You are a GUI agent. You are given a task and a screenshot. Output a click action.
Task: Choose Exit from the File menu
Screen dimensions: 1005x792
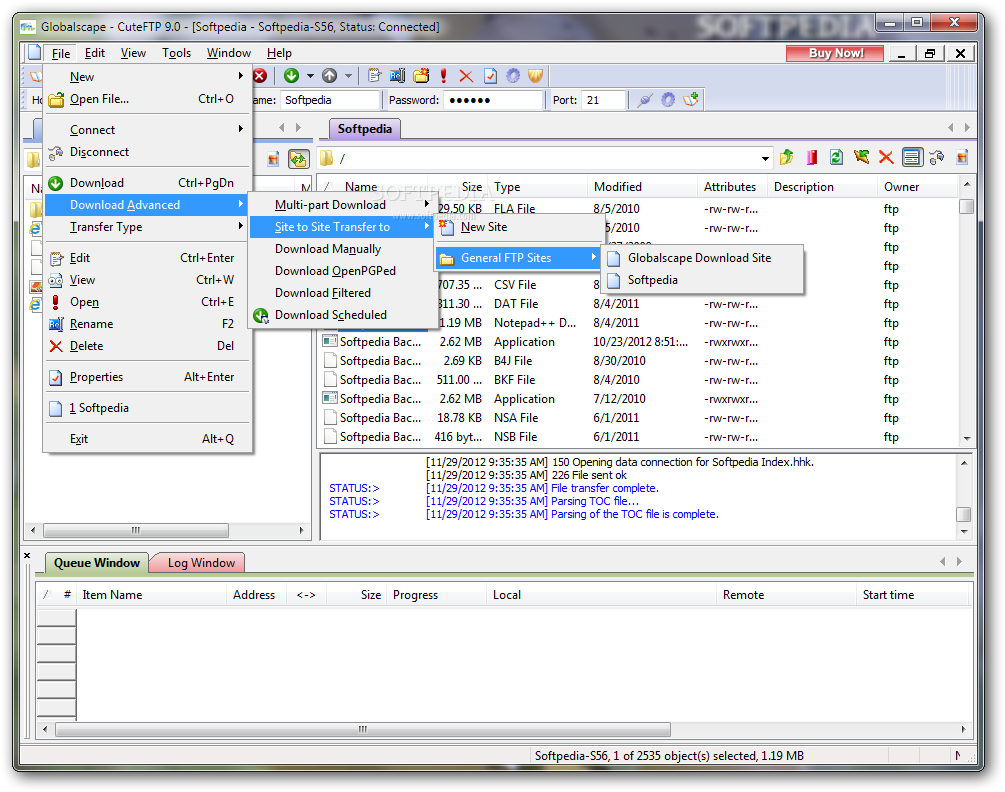[x=147, y=439]
